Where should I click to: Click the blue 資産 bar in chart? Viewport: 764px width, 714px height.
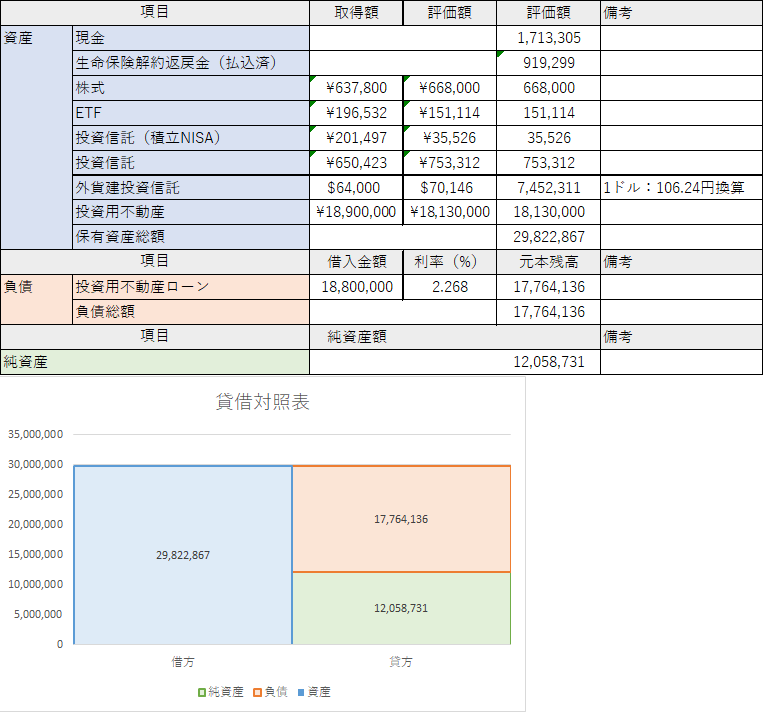[x=183, y=555]
